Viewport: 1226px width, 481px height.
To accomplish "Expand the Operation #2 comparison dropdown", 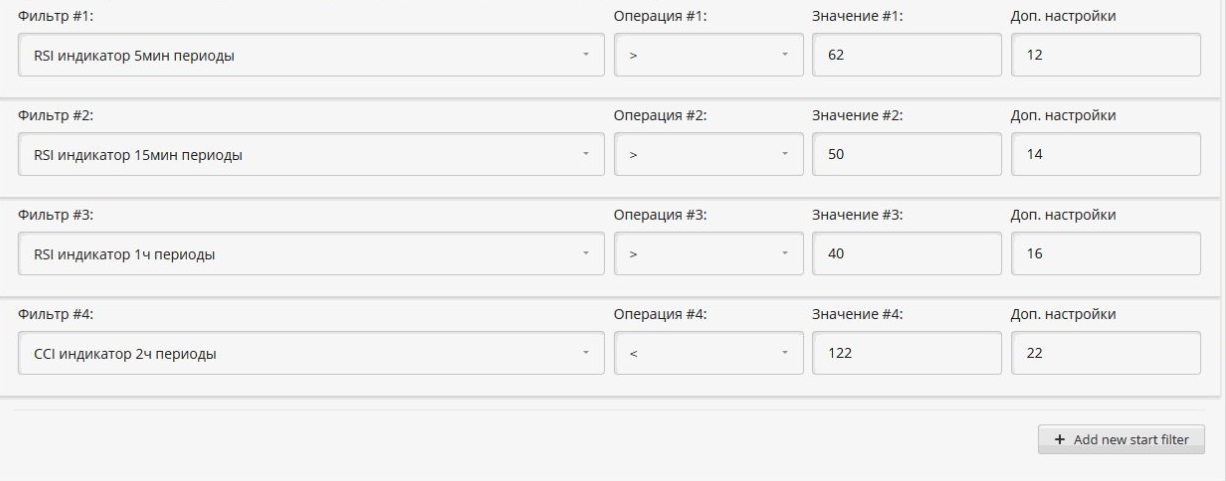I will [708, 155].
